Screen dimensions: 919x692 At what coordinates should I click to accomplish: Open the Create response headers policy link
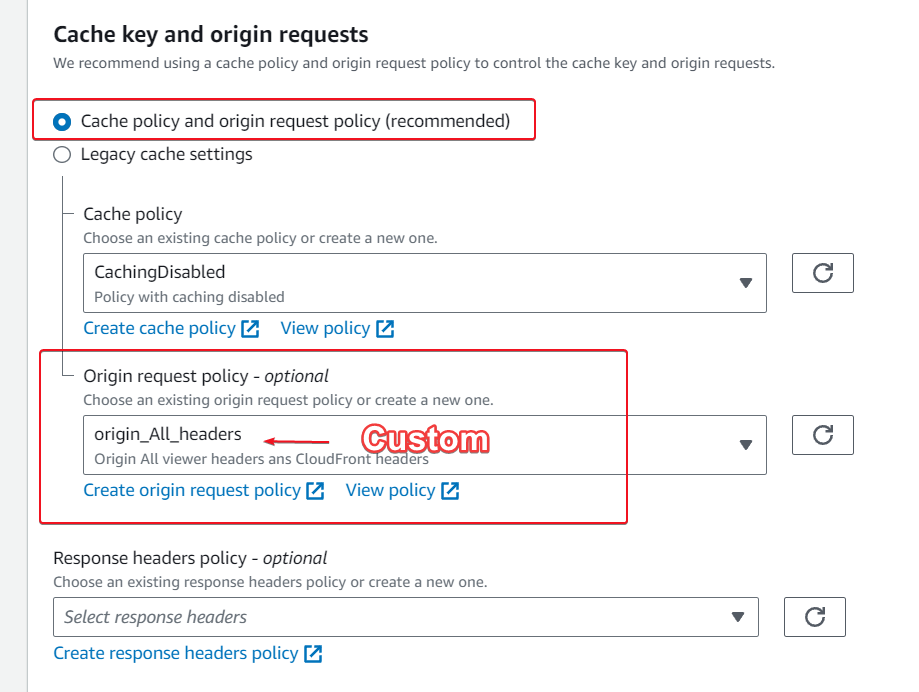[x=176, y=653]
